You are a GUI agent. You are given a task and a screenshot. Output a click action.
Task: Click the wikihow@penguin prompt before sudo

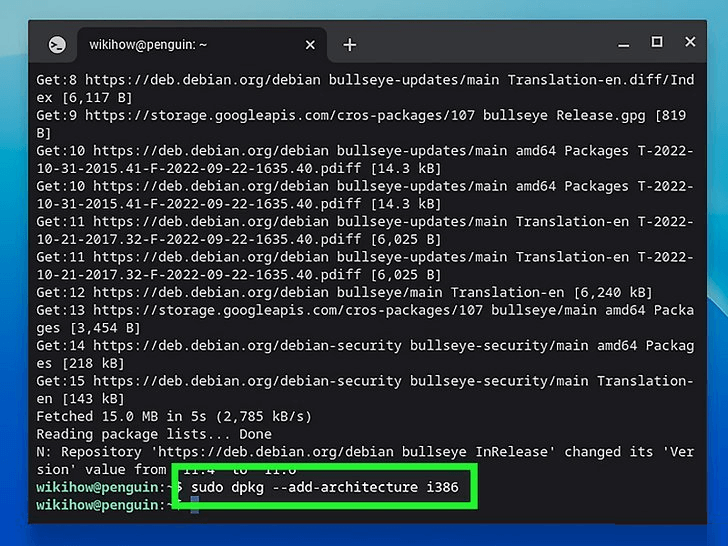pyautogui.click(x=102, y=488)
